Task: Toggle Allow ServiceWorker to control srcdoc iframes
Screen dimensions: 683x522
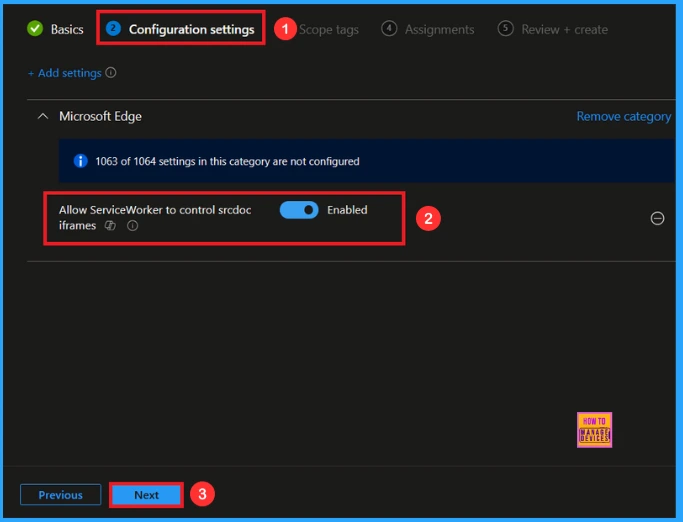Action: click(299, 210)
